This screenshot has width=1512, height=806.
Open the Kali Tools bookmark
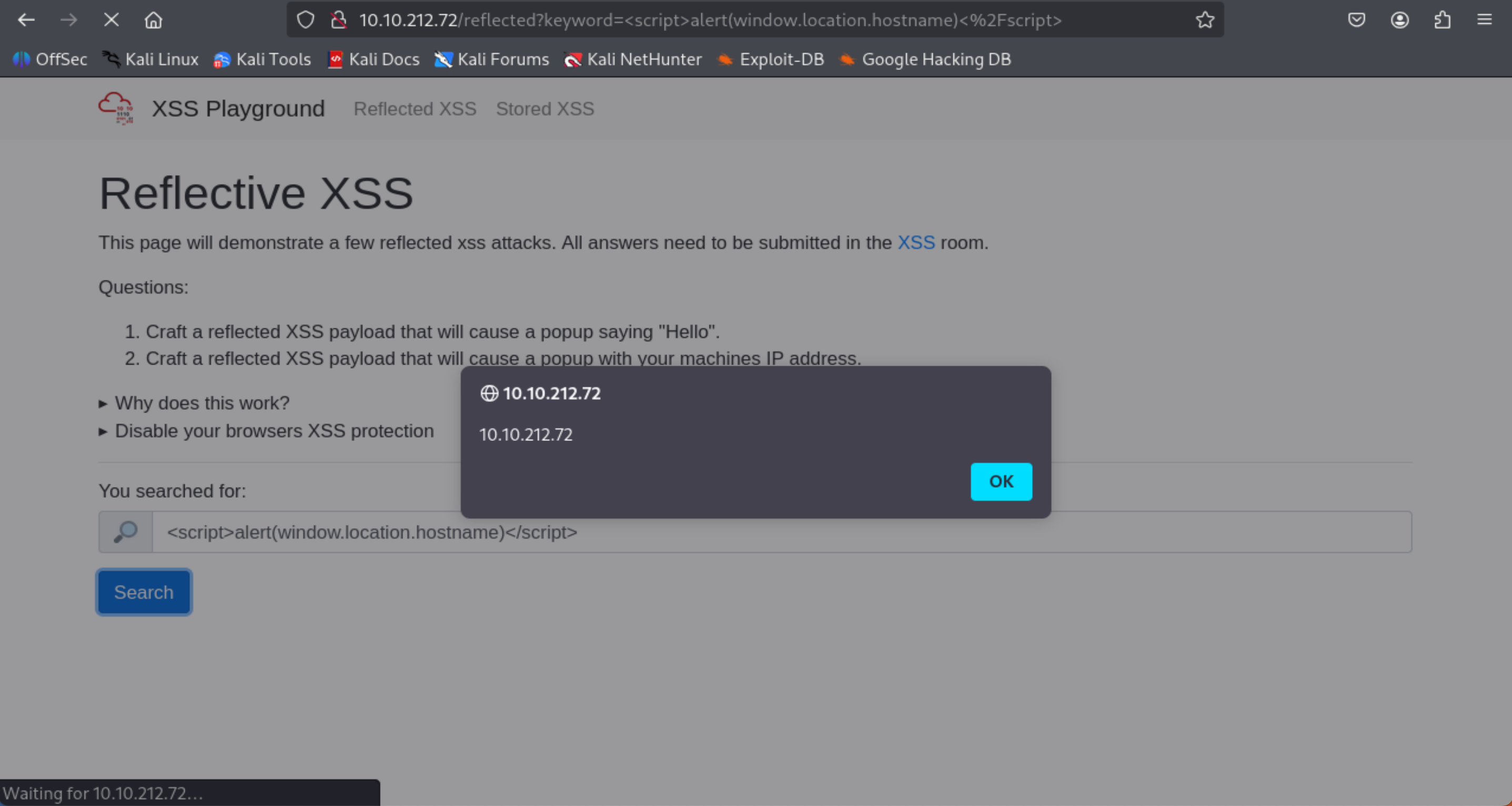coord(263,59)
